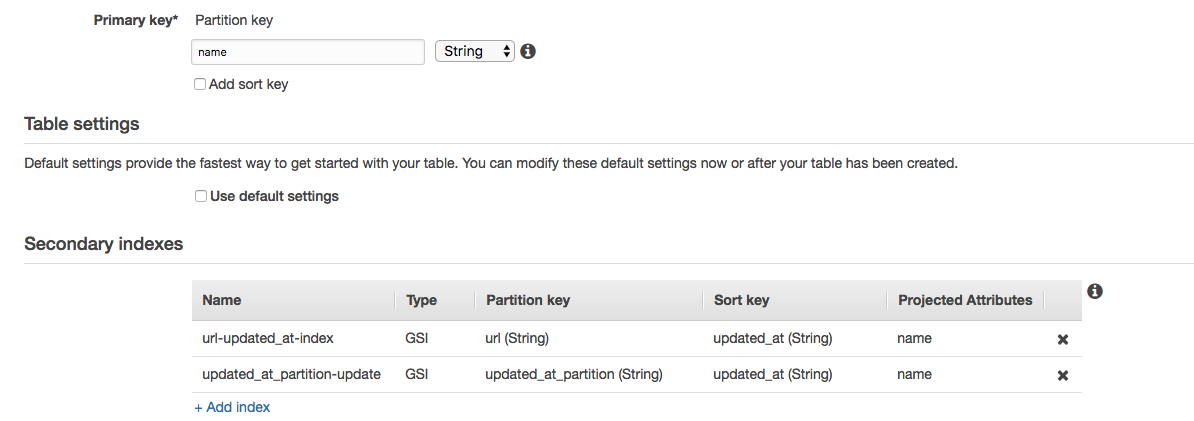Click info icon next to Secondary indexes table
This screenshot has width=1194, height=421.
click(x=1095, y=291)
